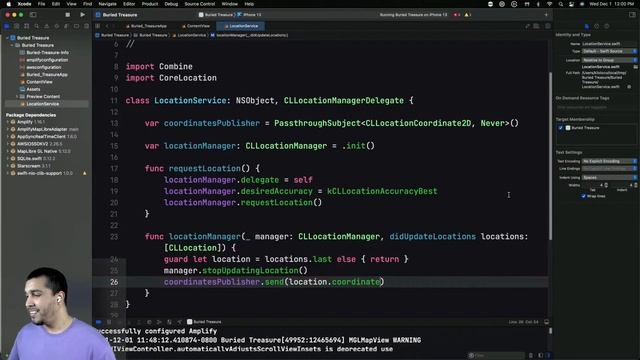Click the code editor vertical scrollbar
Image resolution: width=640 pixels, height=360 pixels.
550,155
